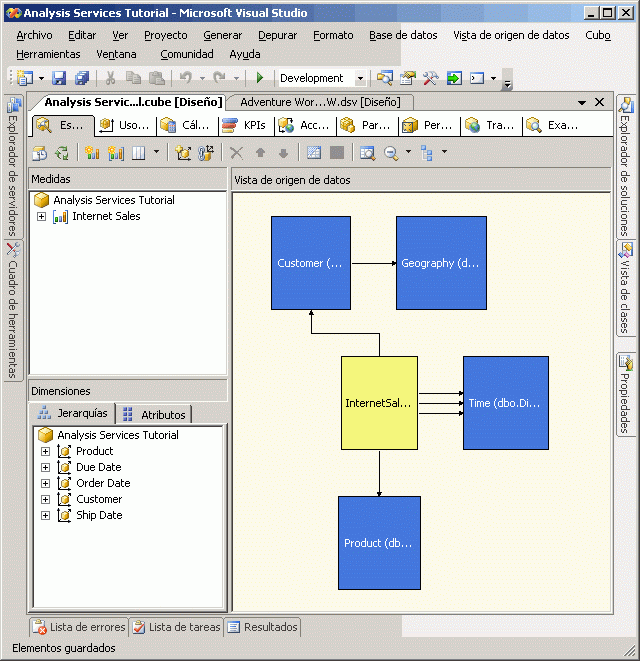Screen dimensions: 640x661
Task: Switch to the Atributos tab
Action: (154, 415)
